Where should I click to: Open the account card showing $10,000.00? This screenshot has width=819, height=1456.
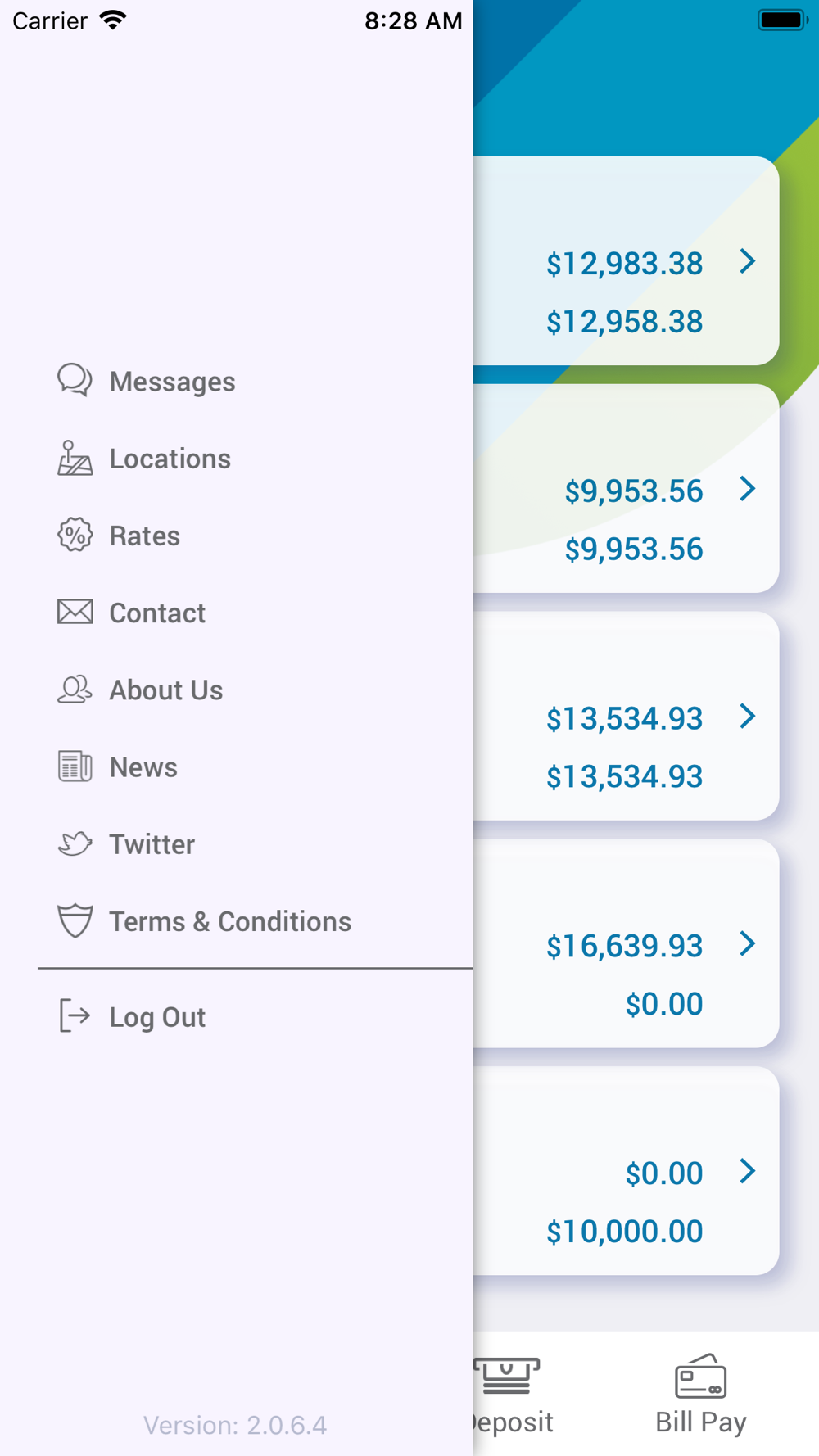(626, 1171)
